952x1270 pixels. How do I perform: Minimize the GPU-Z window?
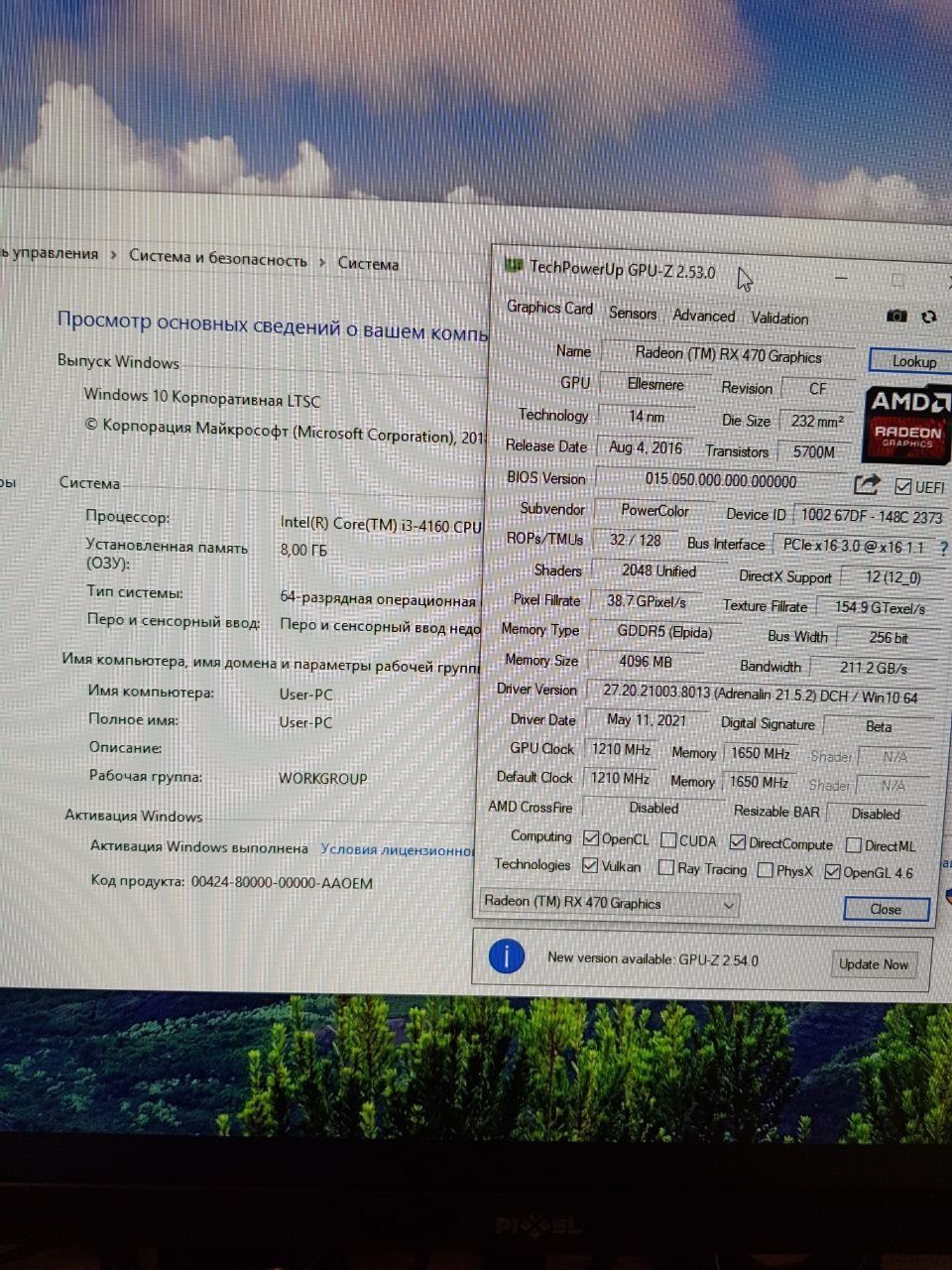(x=841, y=278)
